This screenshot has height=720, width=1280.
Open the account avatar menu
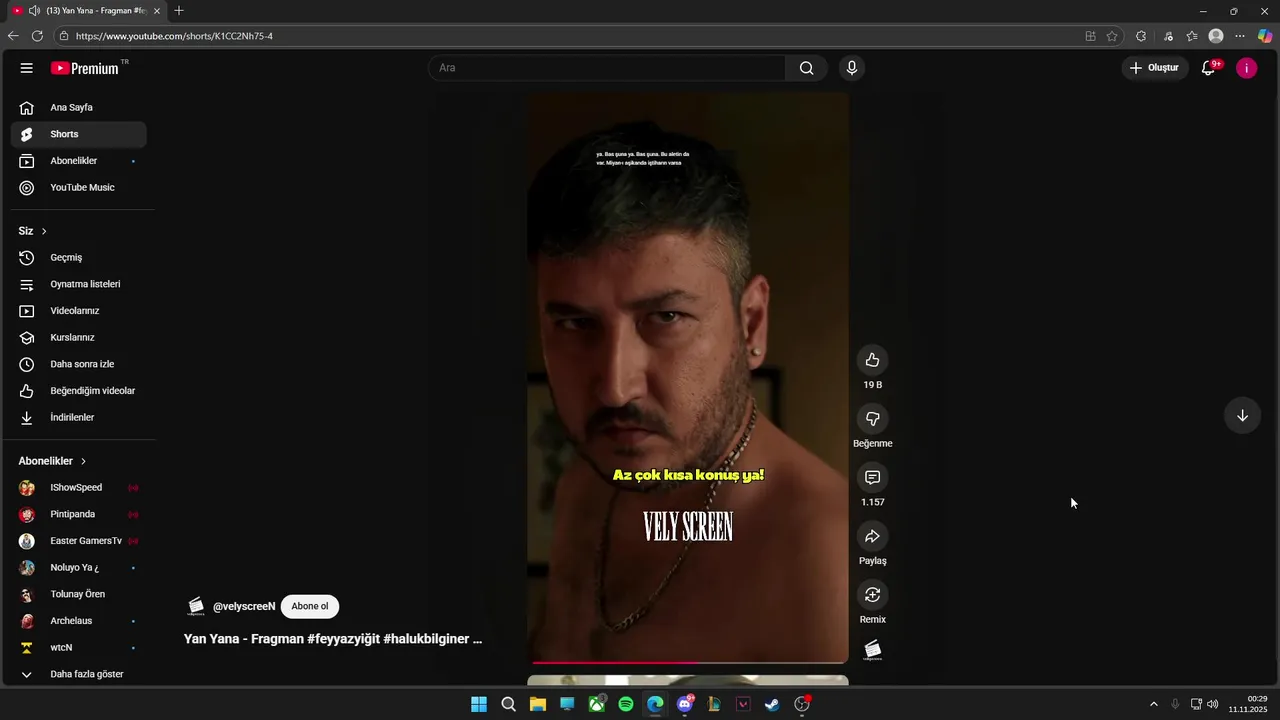(x=1246, y=68)
